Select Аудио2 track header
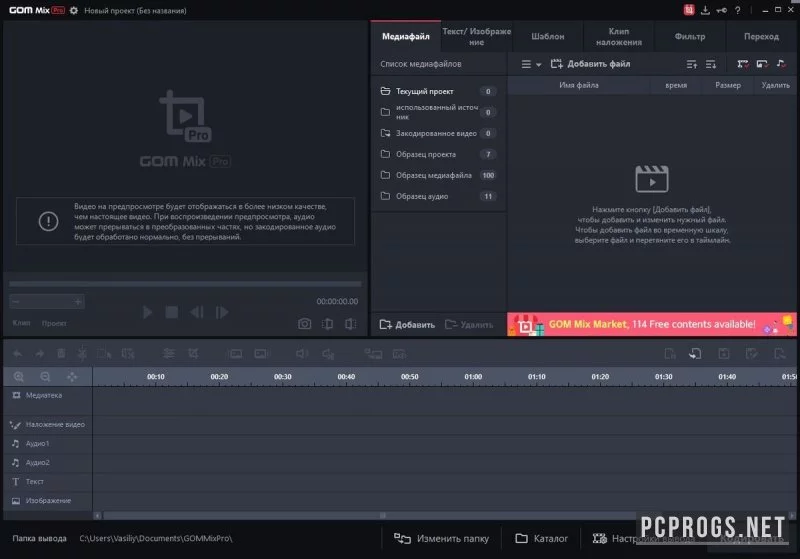 pyautogui.click(x=47, y=463)
